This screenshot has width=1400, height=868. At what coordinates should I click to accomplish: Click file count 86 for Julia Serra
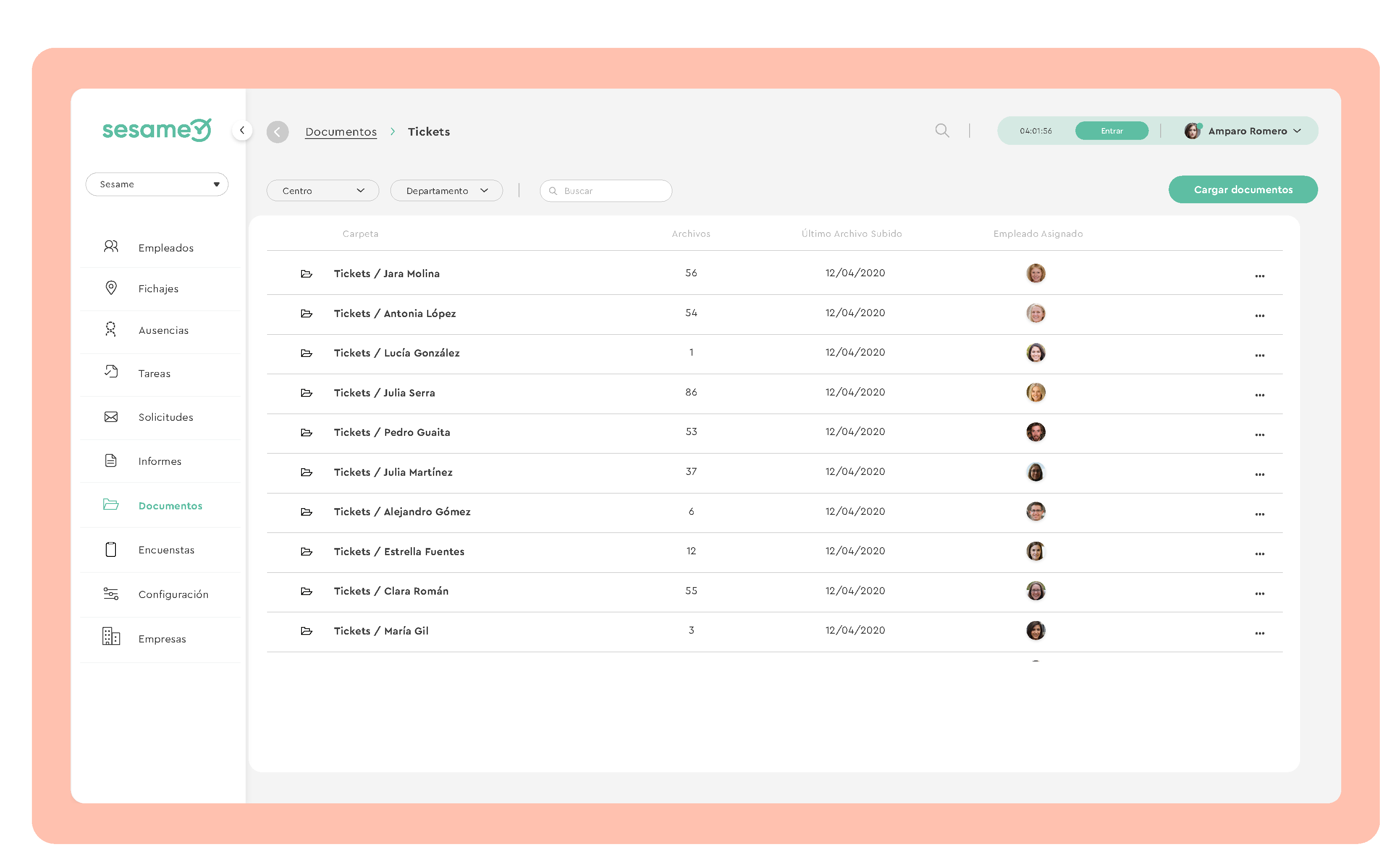pos(690,392)
